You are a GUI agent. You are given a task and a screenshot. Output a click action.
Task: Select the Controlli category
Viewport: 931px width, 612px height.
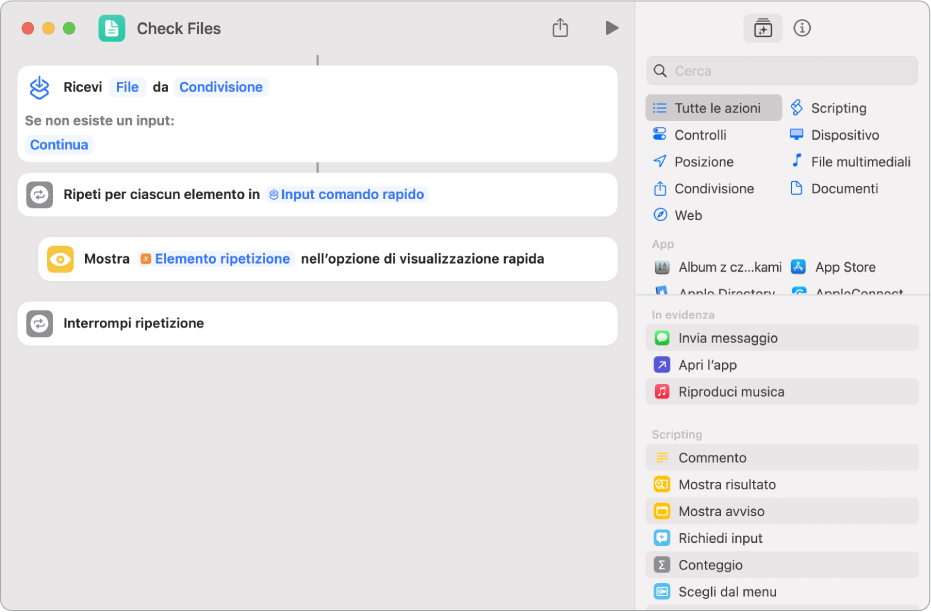click(689, 135)
